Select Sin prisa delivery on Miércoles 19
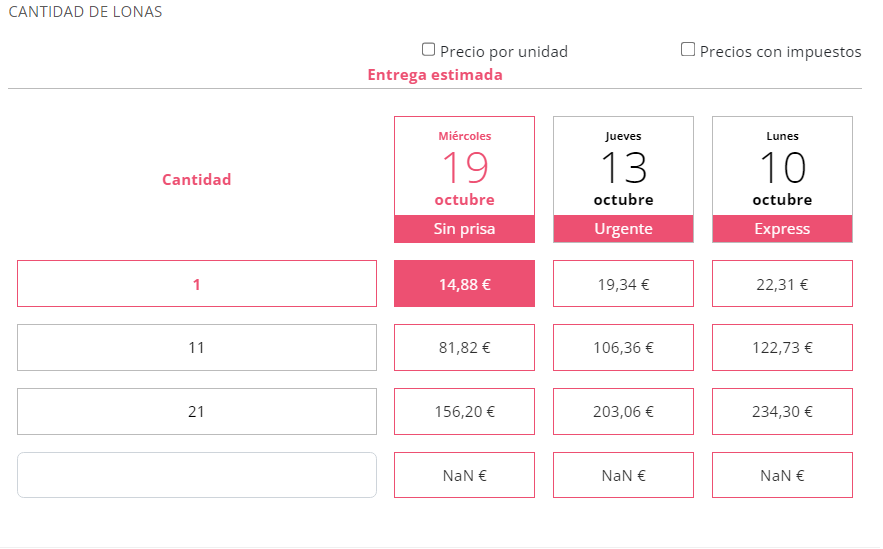Screen dimensions: 883x549 (464, 179)
